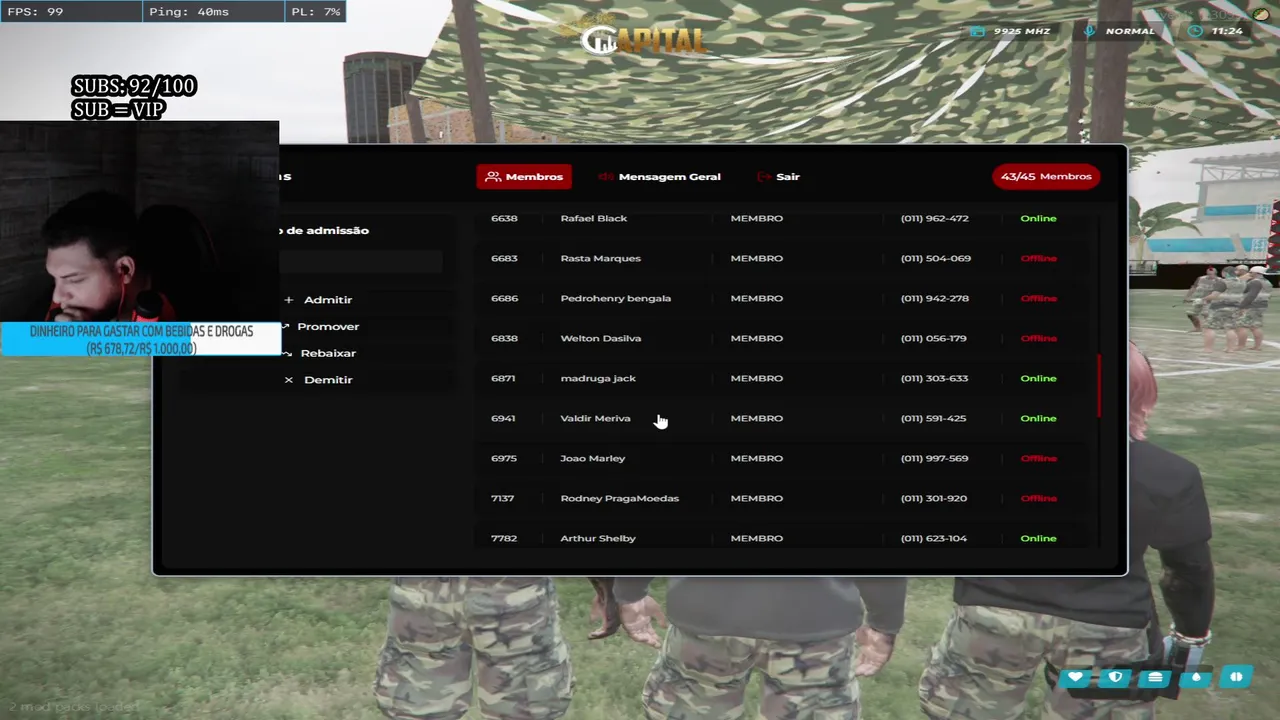Click the clock icon near 11:24
1280x720 pixels.
click(1196, 31)
